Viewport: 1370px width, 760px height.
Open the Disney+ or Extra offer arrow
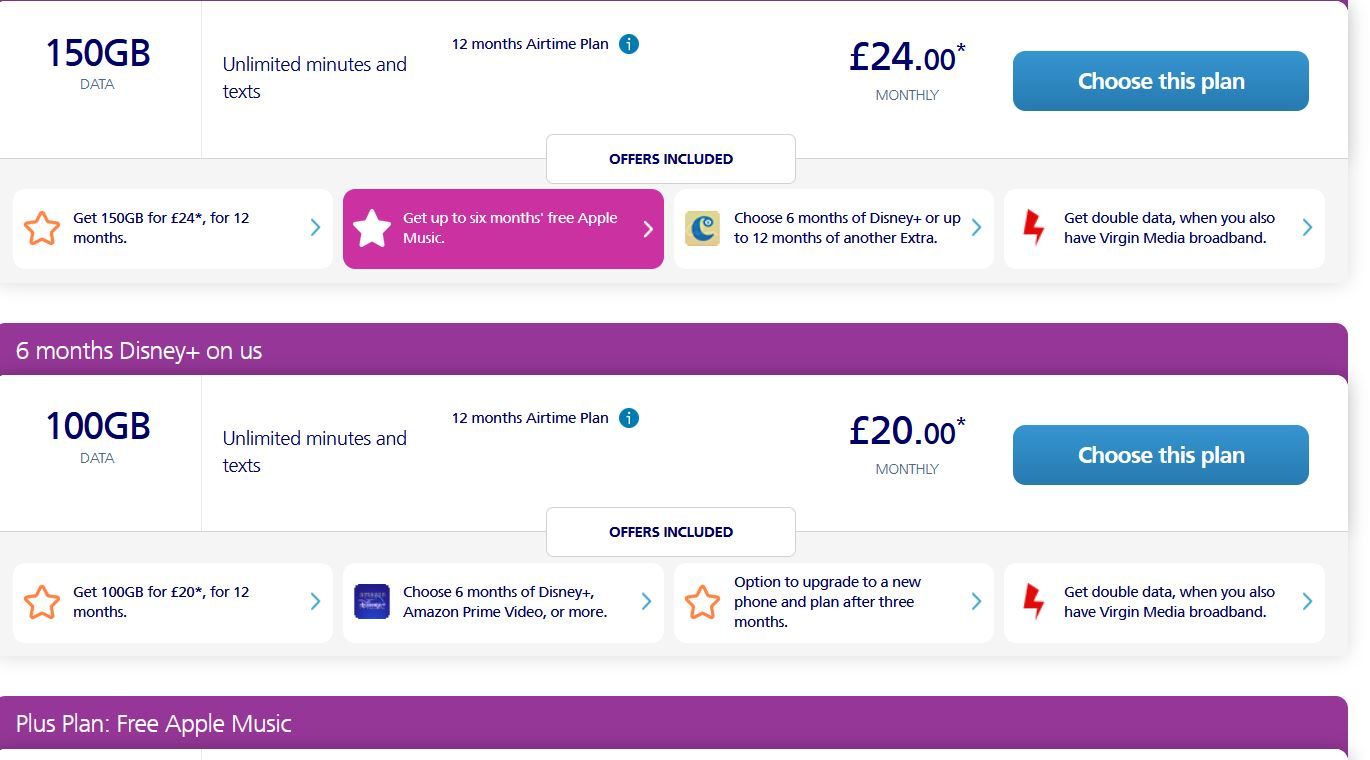976,228
